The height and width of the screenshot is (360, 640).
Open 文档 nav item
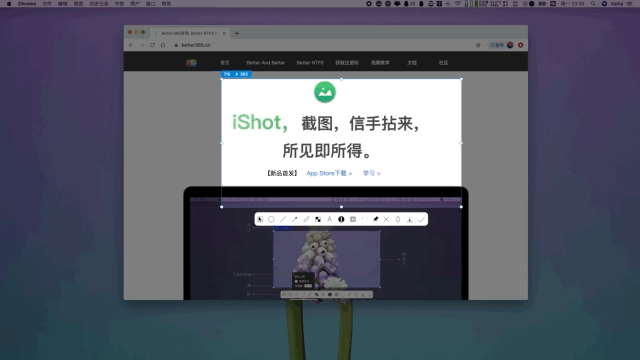412,63
